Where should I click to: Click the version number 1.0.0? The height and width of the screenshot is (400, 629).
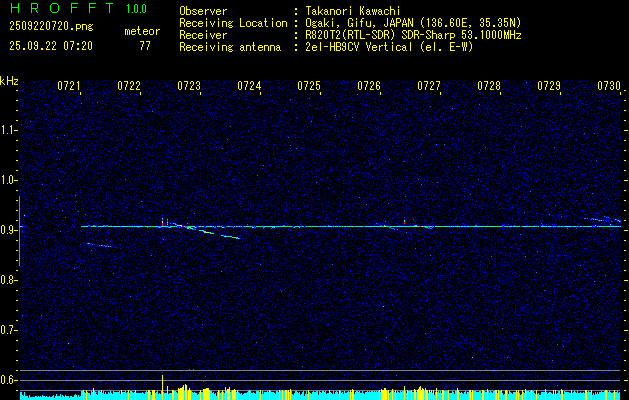[x=136, y=9]
